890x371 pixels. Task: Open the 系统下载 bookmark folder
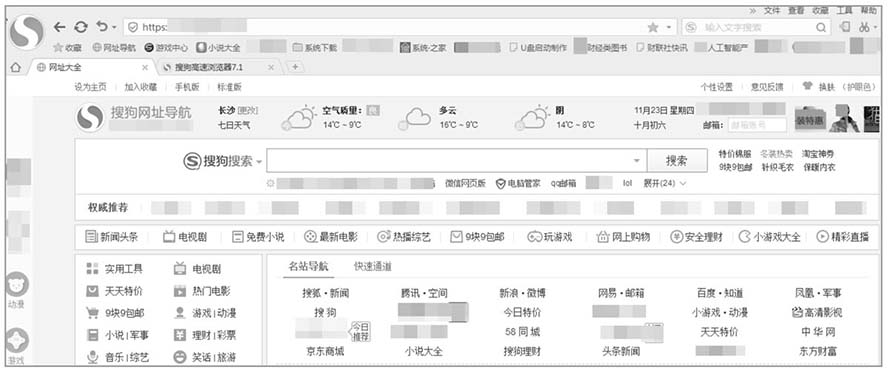coord(315,48)
